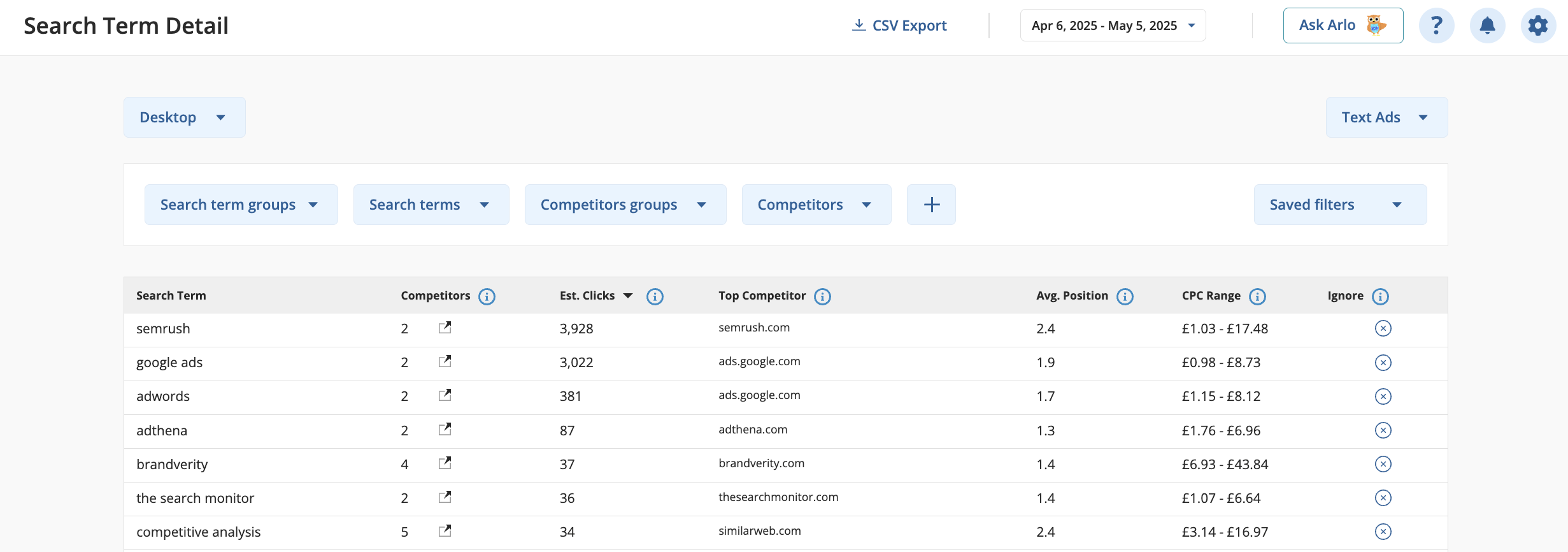
Task: Click similarweb.com top competitor
Action: [x=760, y=531]
